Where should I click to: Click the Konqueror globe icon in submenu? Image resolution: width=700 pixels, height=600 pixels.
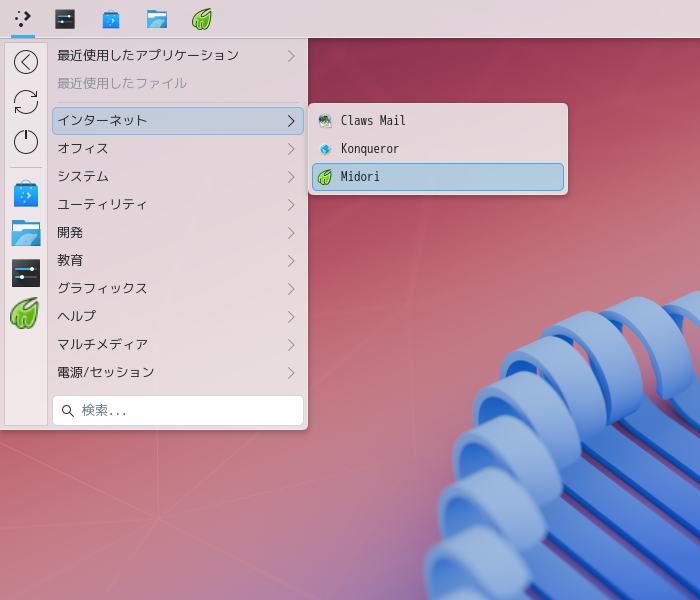pyautogui.click(x=325, y=149)
